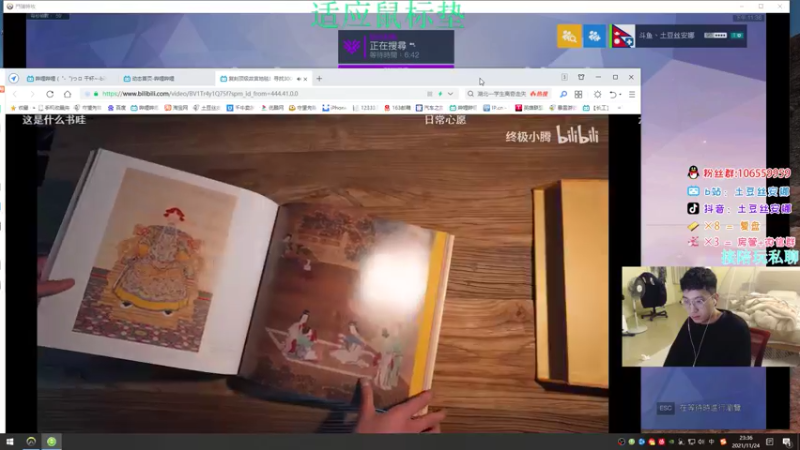Screen dimensions: 800x450
Task: Expand the address bar dropdown chevron
Action: (x=451, y=94)
